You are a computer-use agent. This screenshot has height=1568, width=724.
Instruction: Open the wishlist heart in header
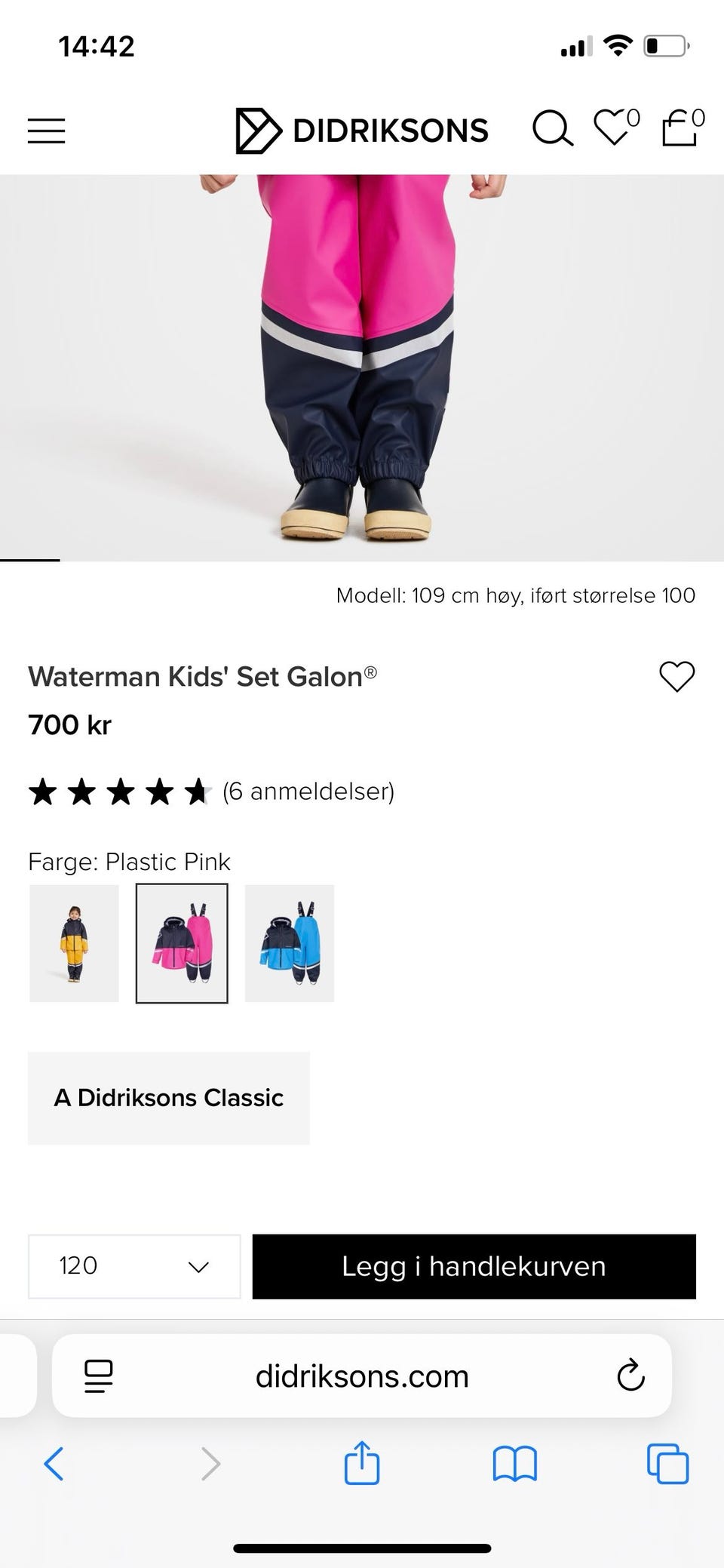[x=614, y=128]
